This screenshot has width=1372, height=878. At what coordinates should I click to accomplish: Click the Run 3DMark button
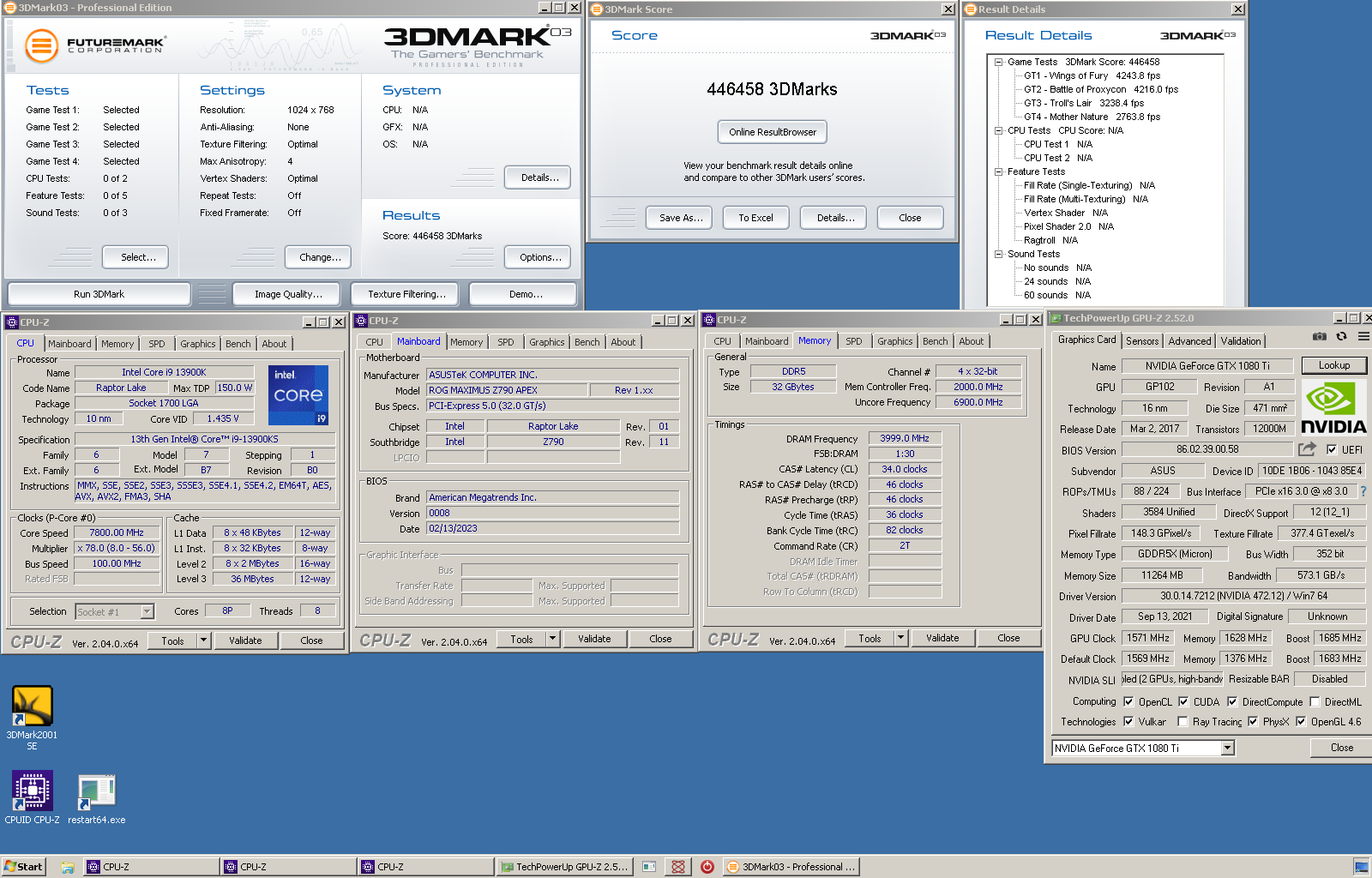pos(99,294)
